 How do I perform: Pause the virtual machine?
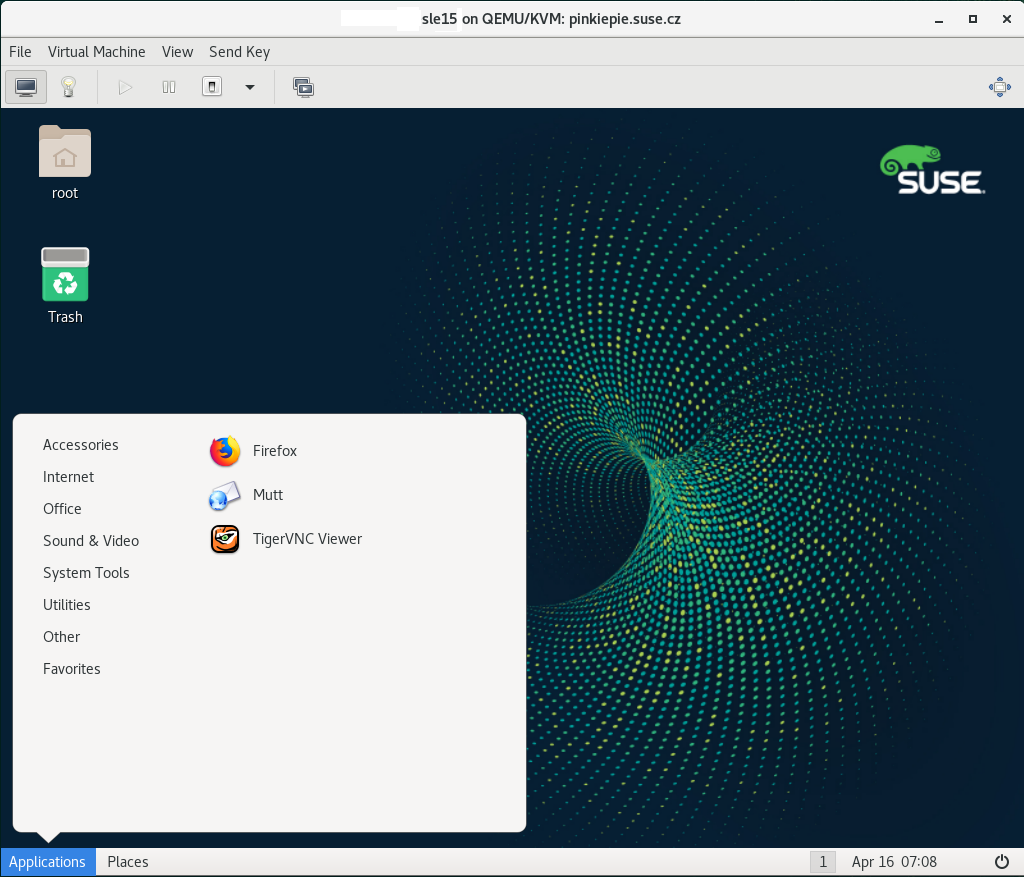169,87
